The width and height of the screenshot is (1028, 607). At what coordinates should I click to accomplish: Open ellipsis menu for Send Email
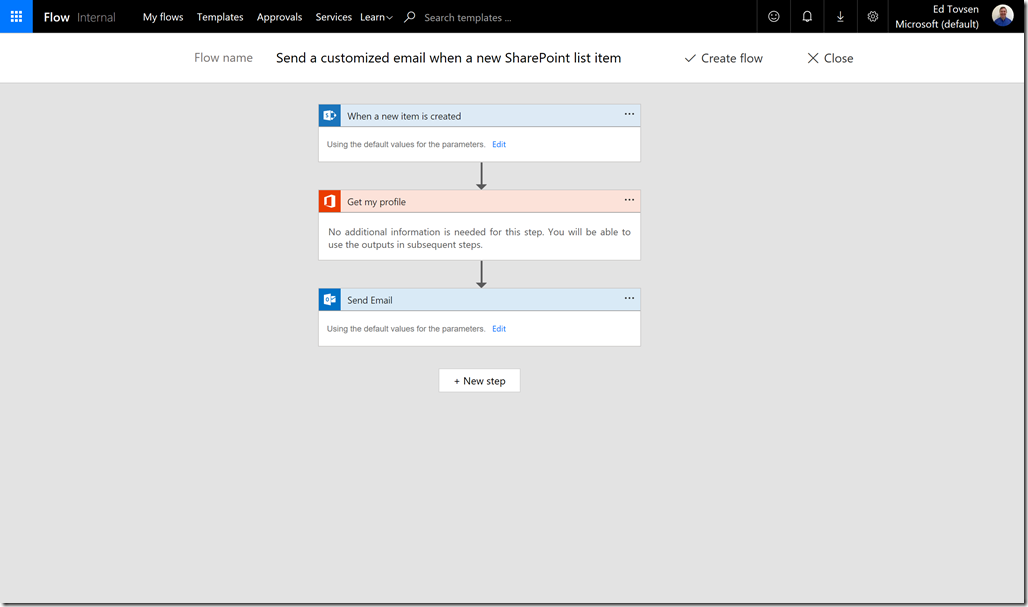[629, 298]
